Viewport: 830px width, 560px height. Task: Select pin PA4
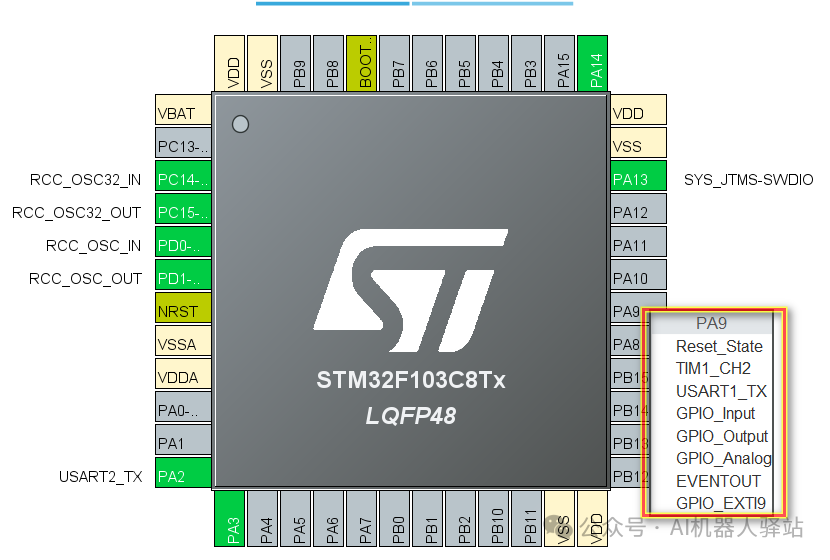coord(263,519)
